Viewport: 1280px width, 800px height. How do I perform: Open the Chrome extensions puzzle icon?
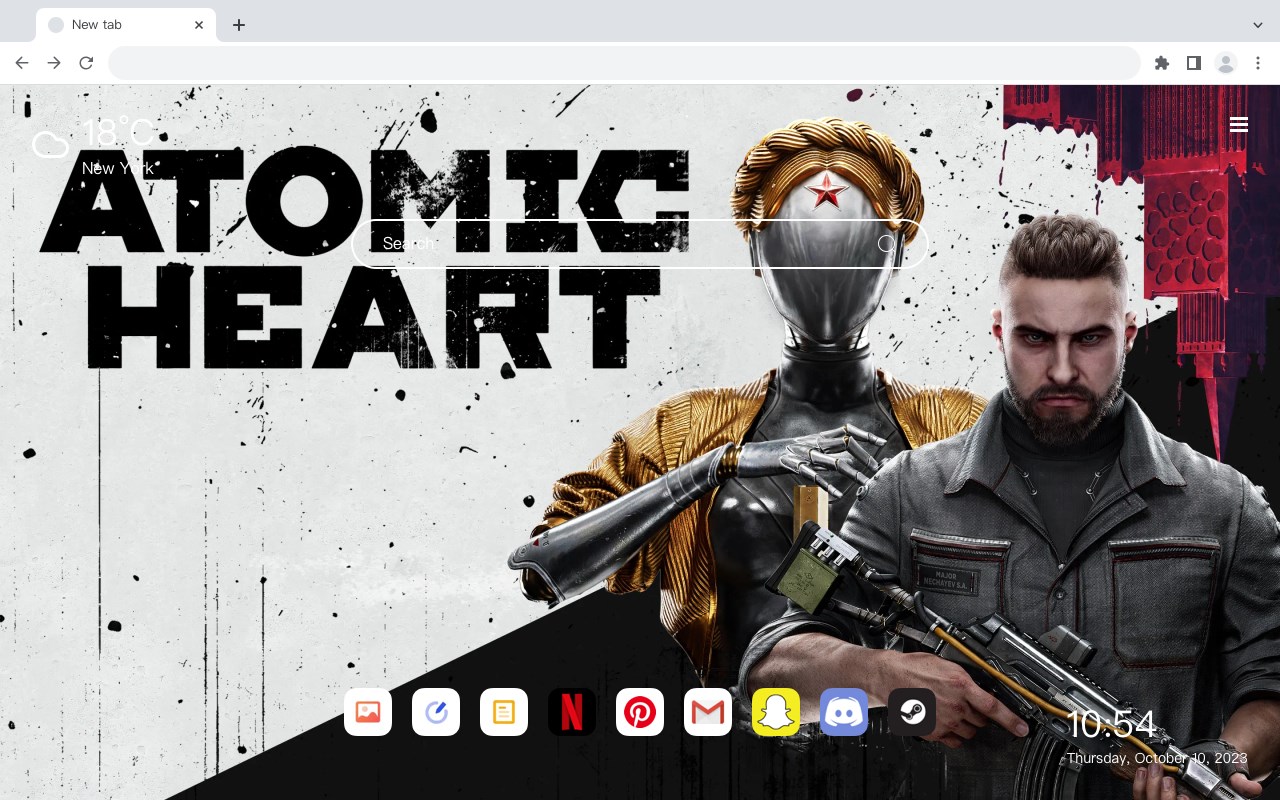[1161, 63]
